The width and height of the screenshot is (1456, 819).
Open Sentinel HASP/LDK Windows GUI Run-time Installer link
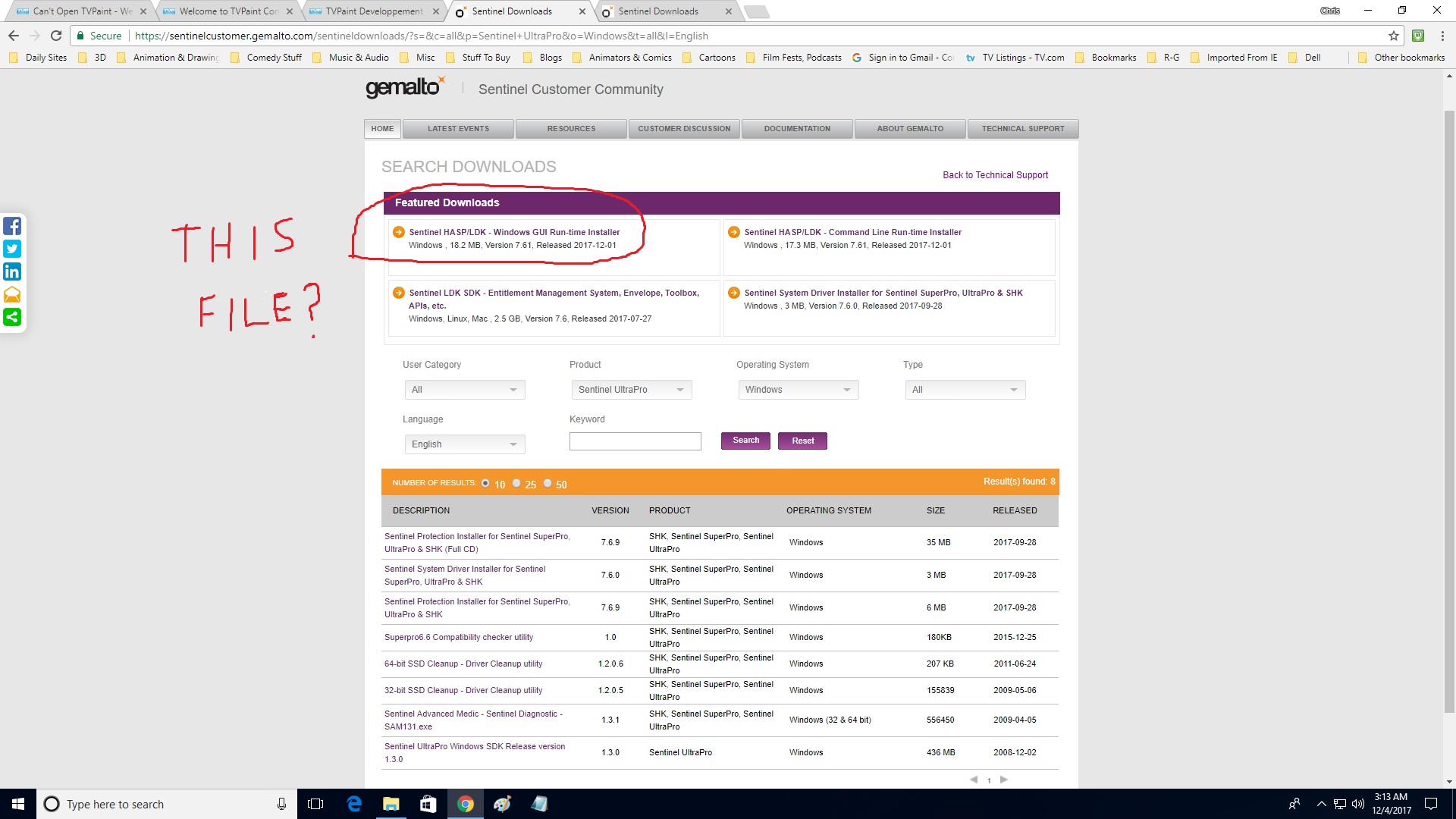[514, 232]
